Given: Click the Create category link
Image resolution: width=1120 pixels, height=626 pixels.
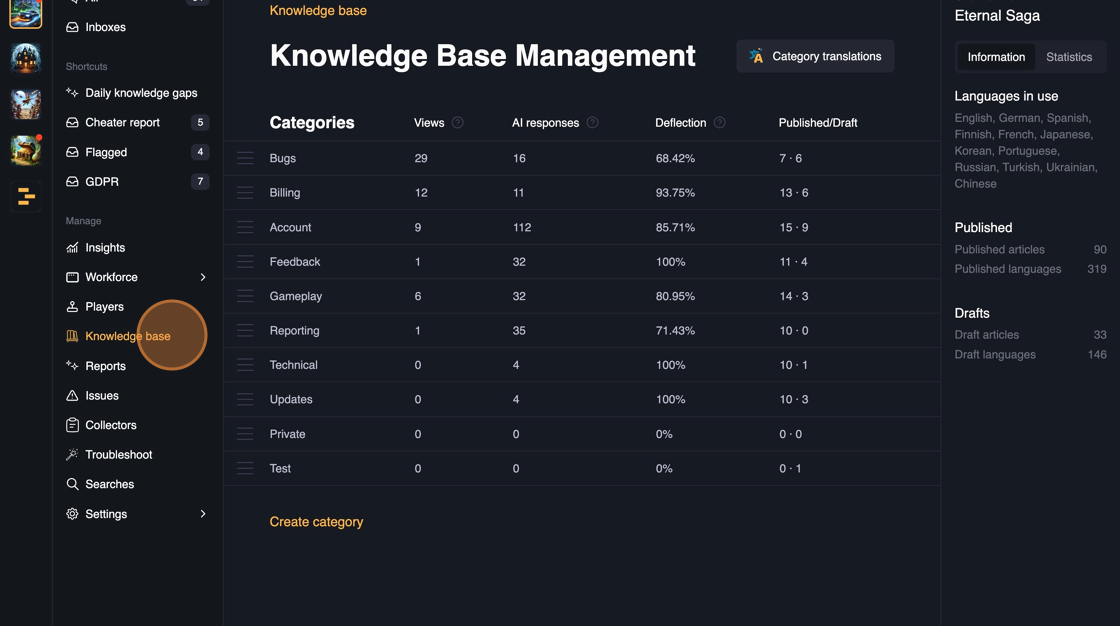Looking at the screenshot, I should click(x=316, y=522).
